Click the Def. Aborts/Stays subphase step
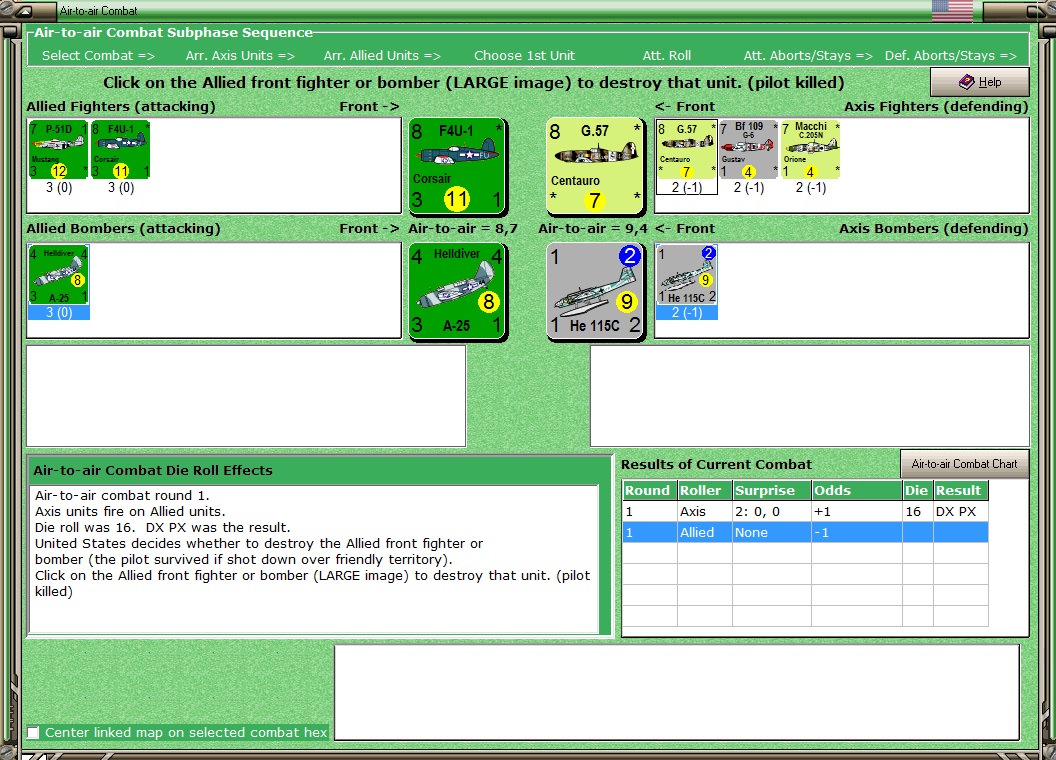Viewport: 1056px width, 760px height. pyautogui.click(x=950, y=56)
